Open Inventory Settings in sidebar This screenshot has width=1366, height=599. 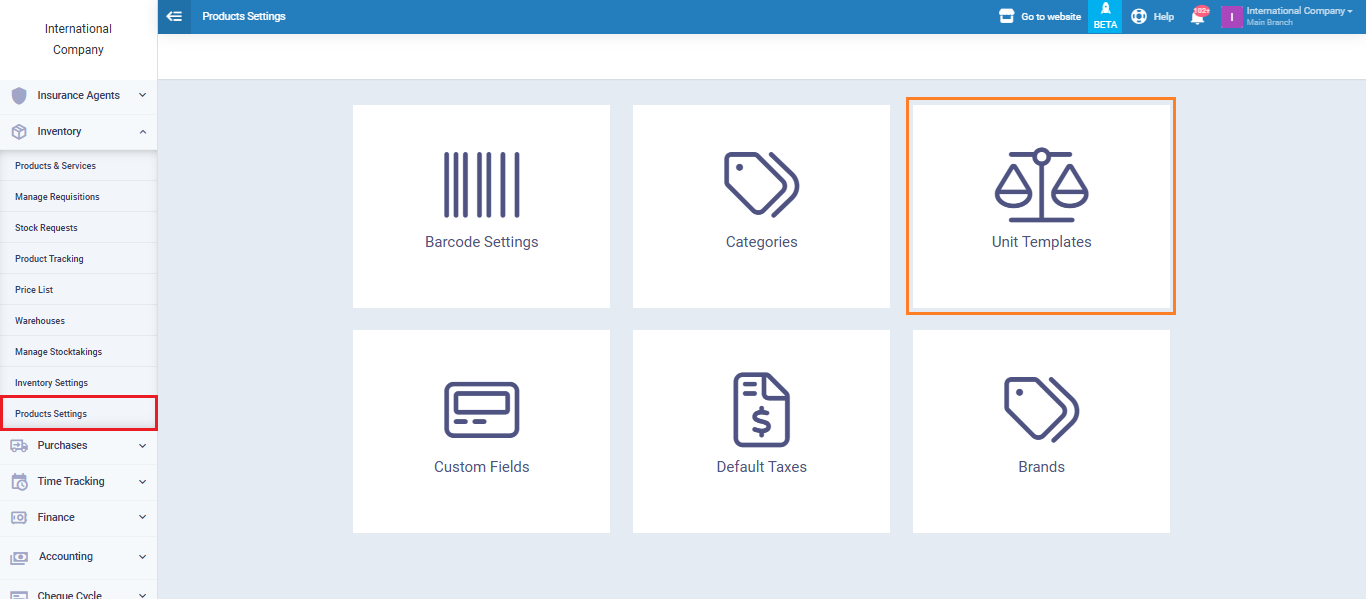coord(51,383)
